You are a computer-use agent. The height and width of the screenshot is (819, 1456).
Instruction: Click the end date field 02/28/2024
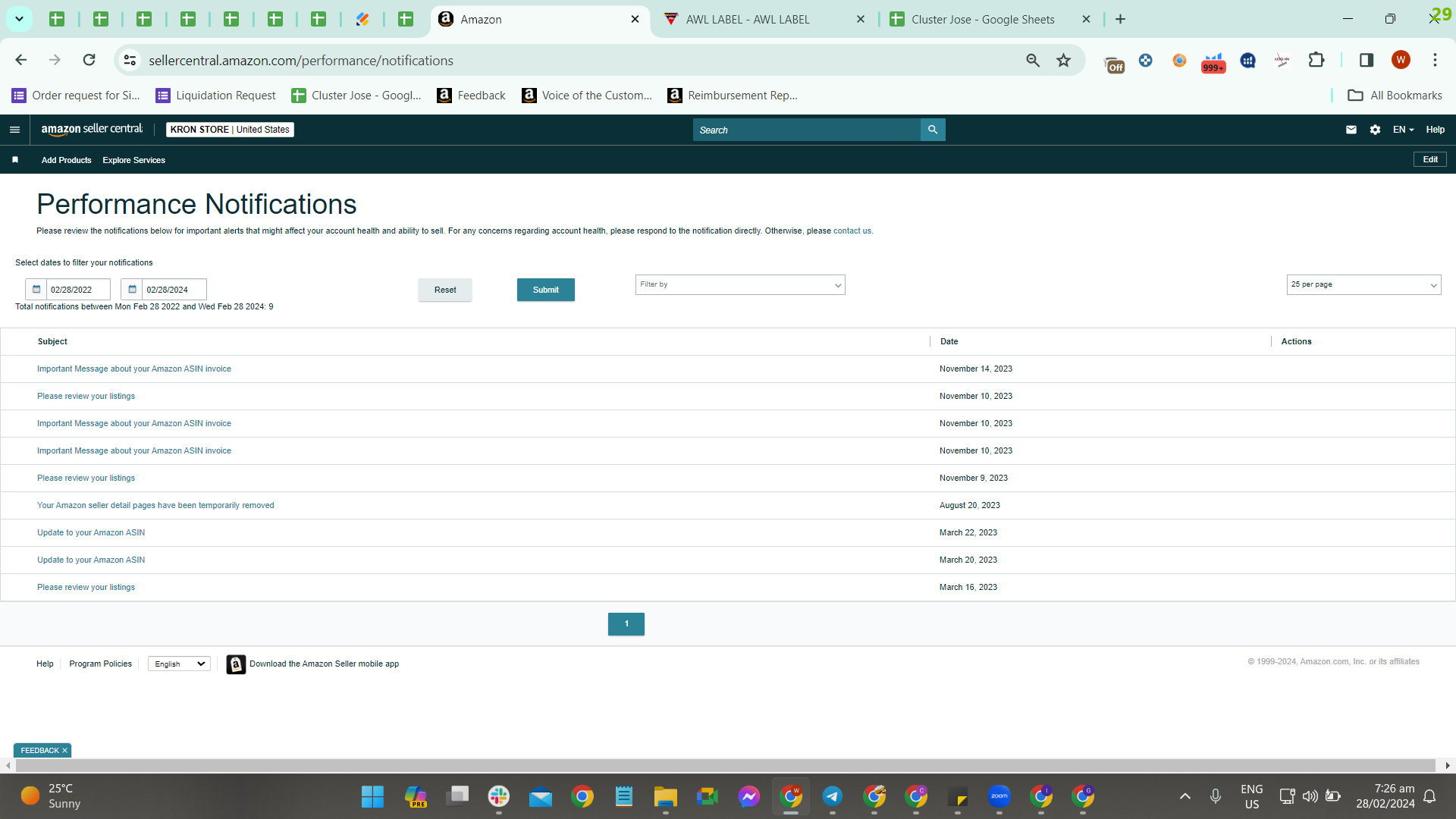click(x=174, y=290)
